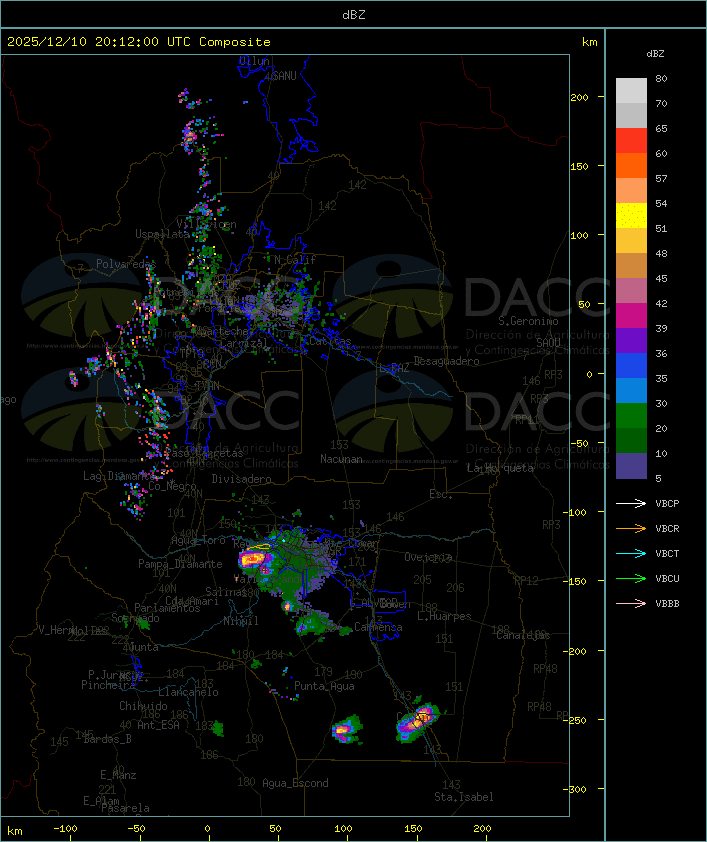707x842 pixels.
Task: Click the 0 tick on the horizontal axis
Action: pos(208,829)
